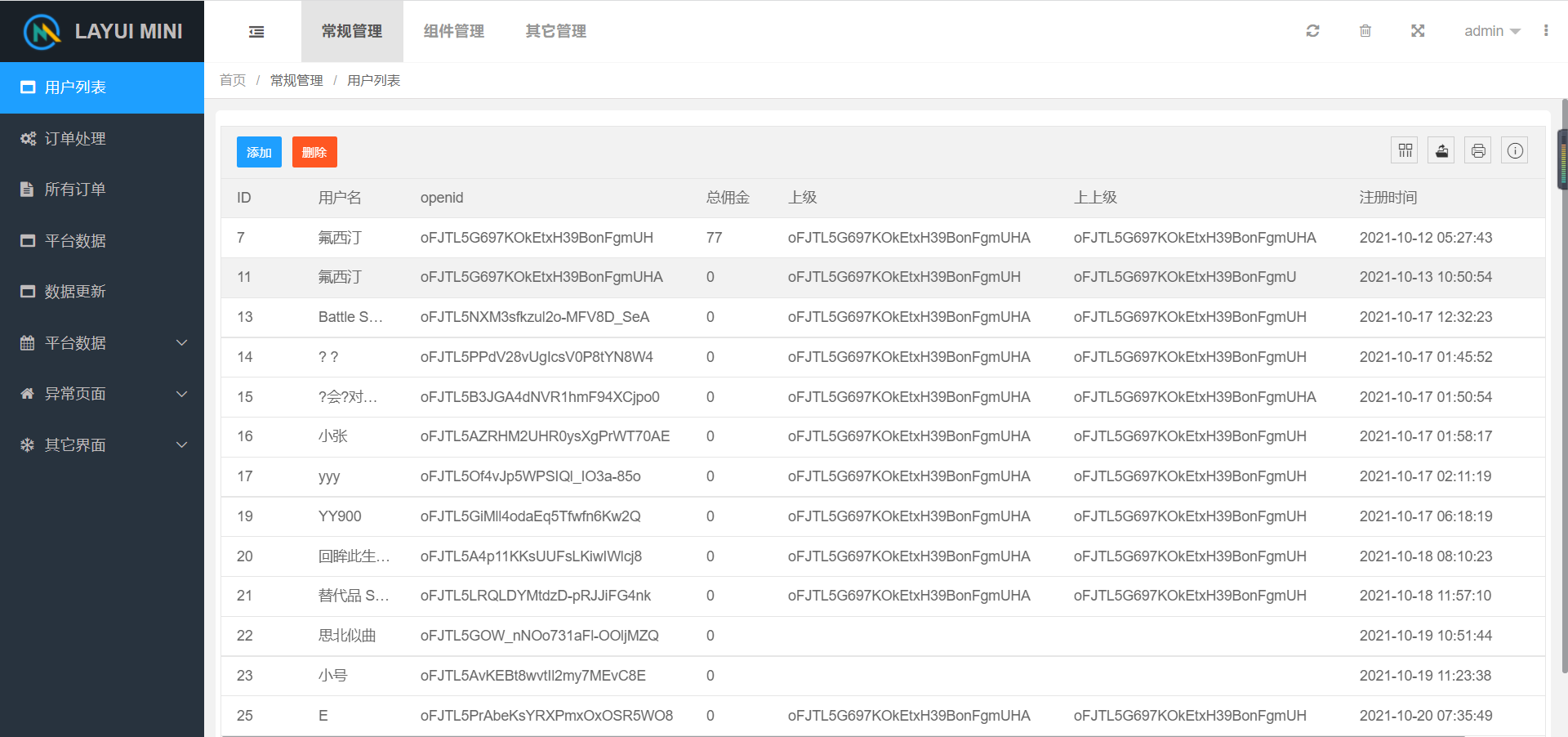Screen dimensions: 1568x737
Task: Switch to the 组件管理 tab
Action: tap(454, 31)
